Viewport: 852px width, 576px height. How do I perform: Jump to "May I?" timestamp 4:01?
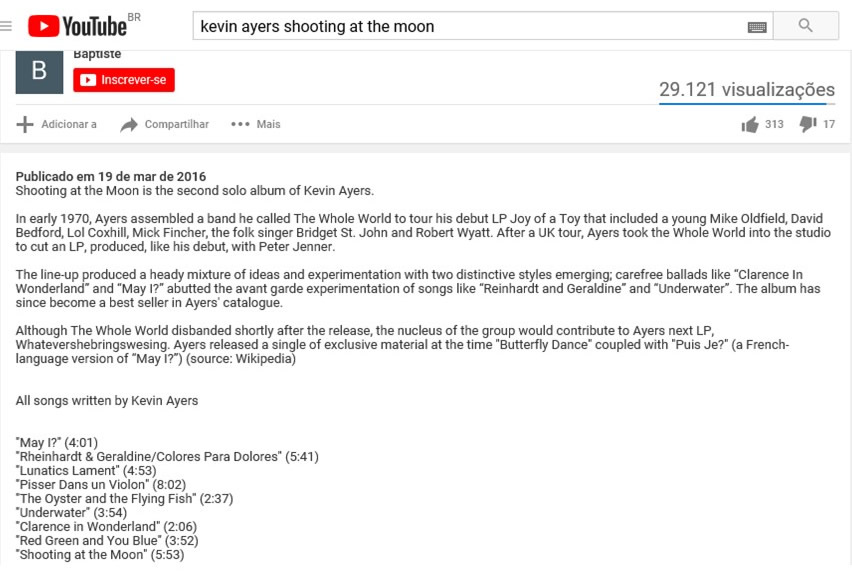pos(82,443)
